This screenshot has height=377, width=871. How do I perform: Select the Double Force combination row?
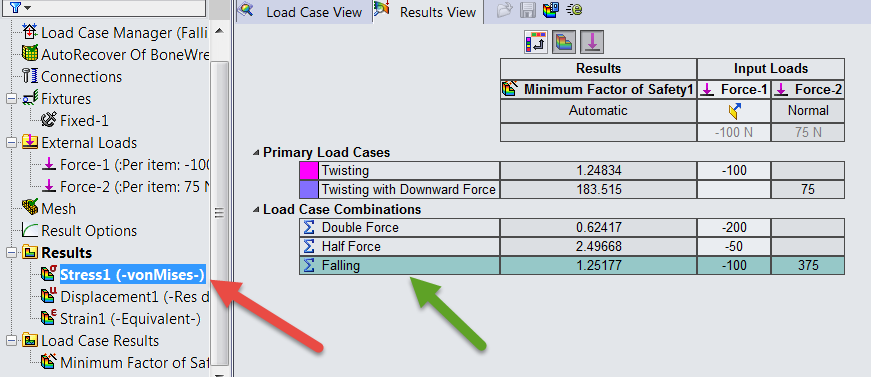tap(572, 228)
